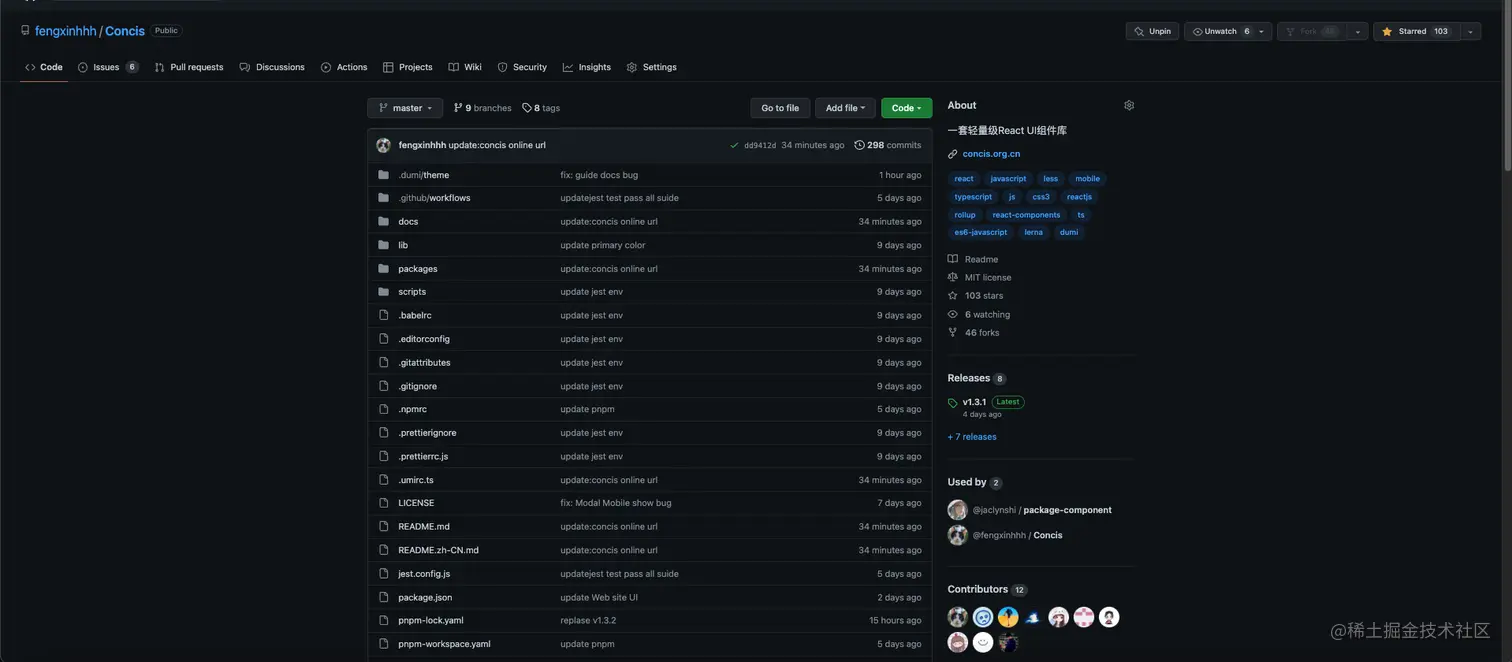Open the .umirc.ts file

(x=416, y=480)
